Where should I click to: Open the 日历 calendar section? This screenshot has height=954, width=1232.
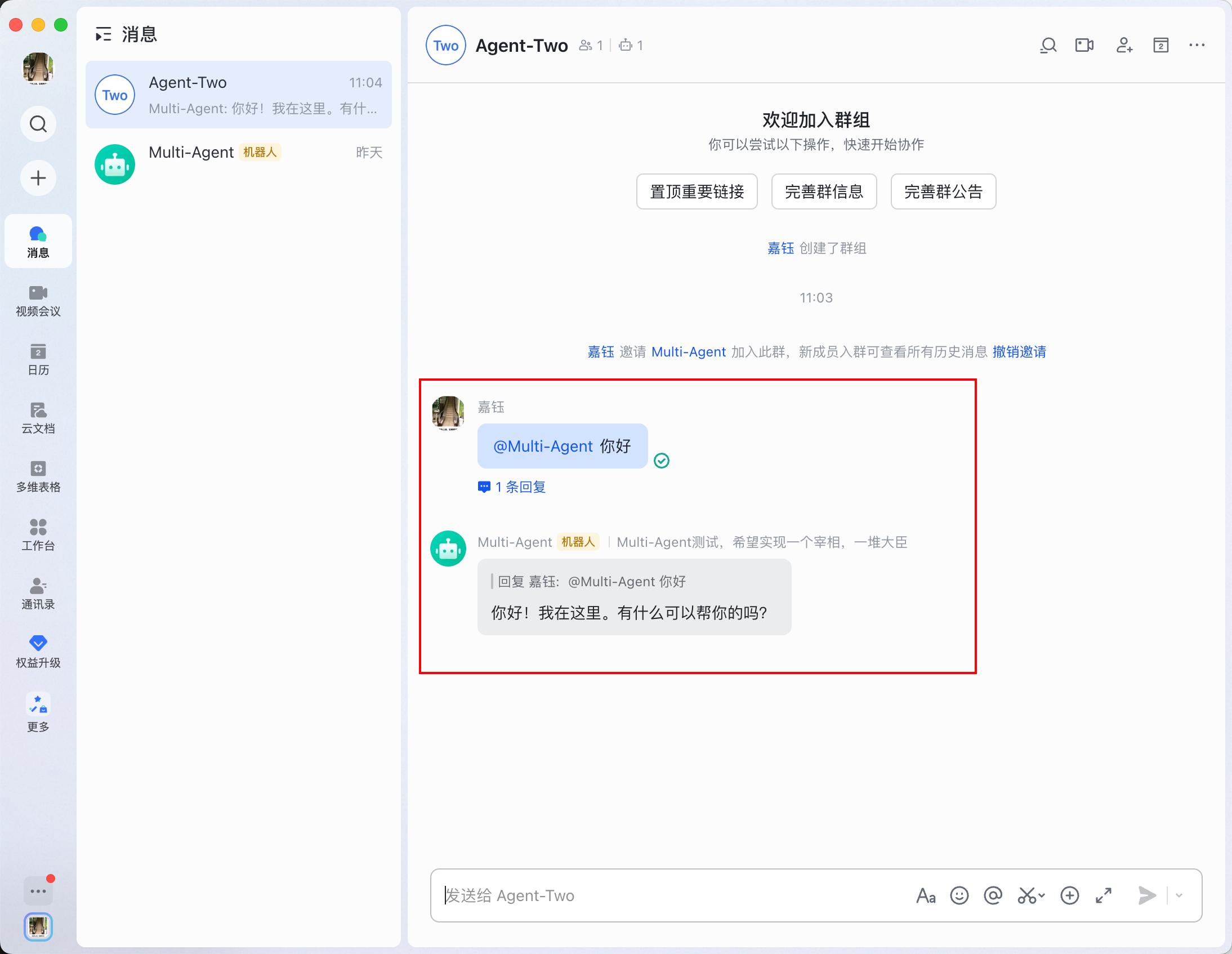tap(38, 360)
